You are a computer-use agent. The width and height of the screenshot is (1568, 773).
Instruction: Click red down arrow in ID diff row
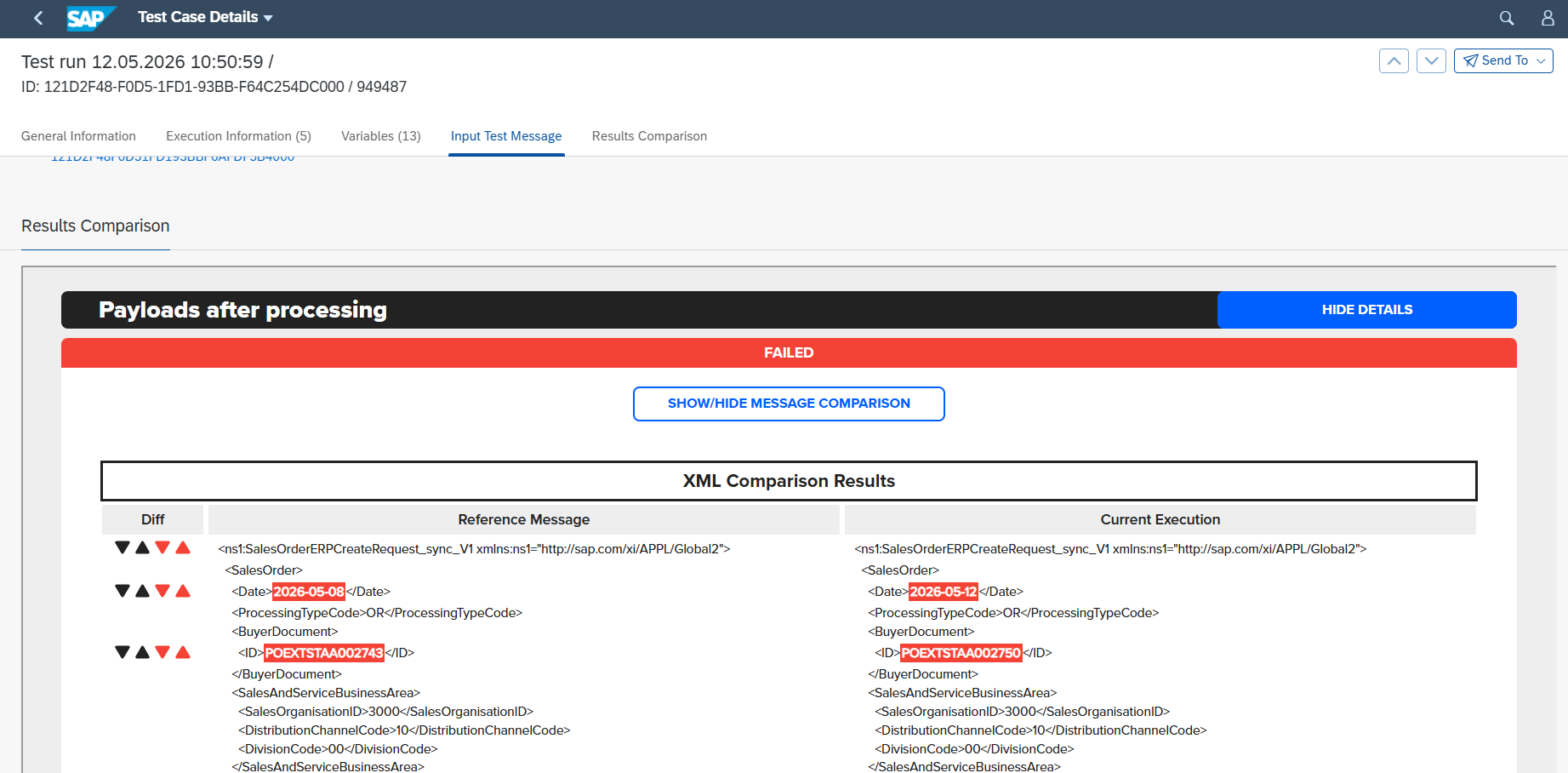click(163, 652)
